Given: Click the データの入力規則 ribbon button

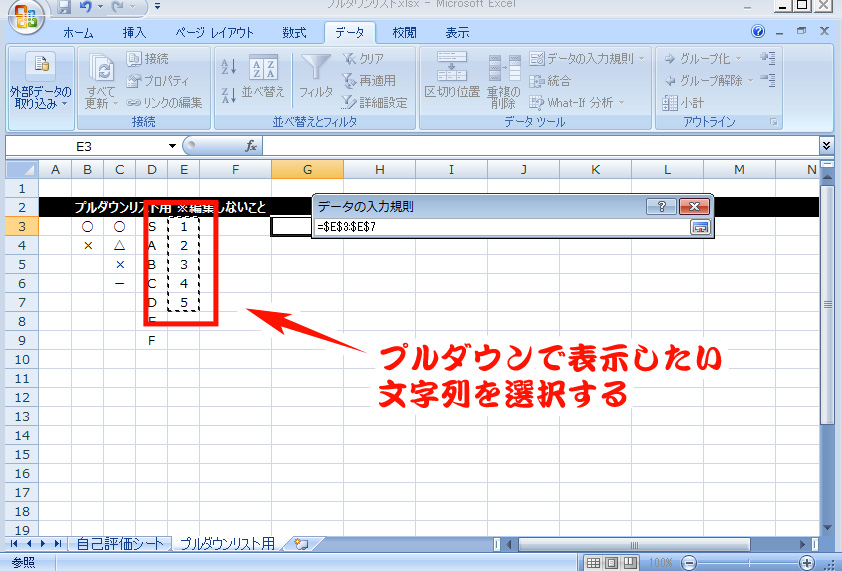Looking at the screenshot, I should pyautogui.click(x=582, y=59).
